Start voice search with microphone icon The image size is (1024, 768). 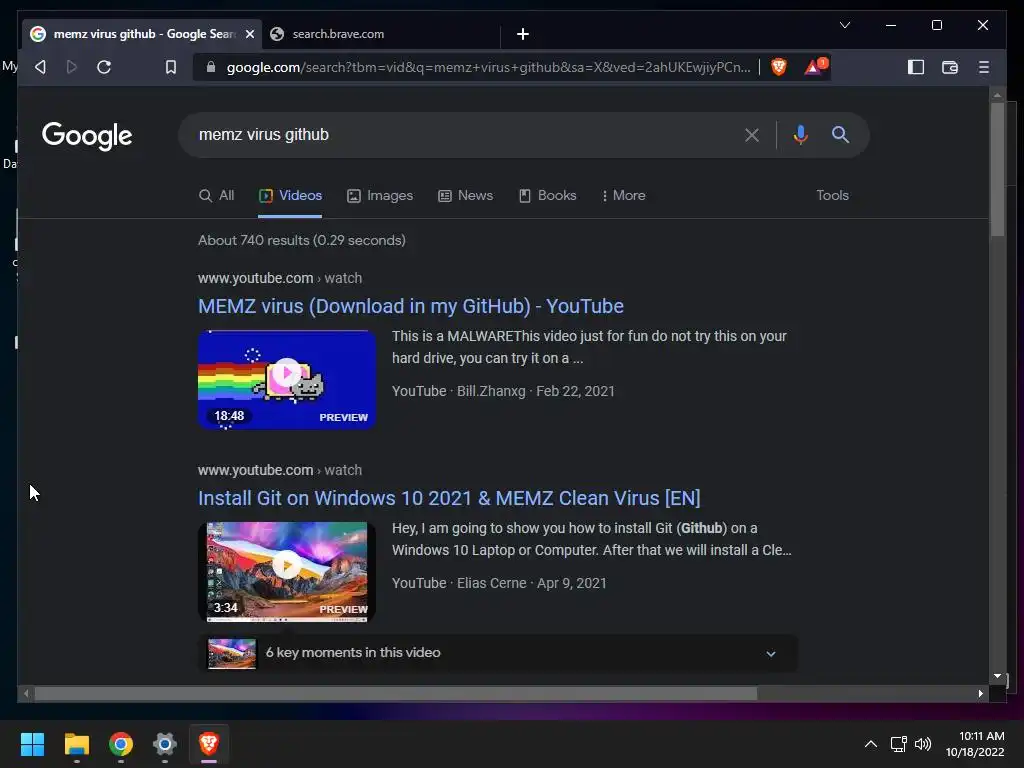tap(801, 135)
